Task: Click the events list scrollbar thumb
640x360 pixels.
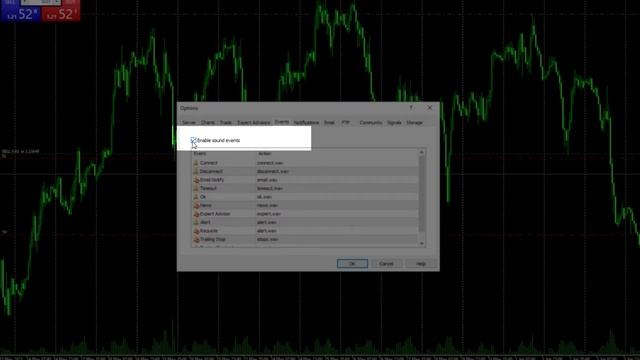Action: click(x=422, y=194)
